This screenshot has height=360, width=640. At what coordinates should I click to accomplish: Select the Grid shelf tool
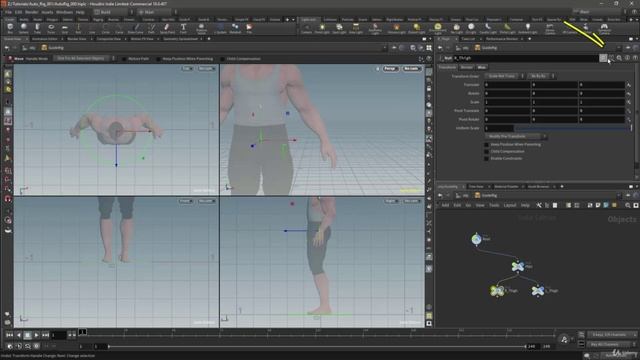(65, 28)
